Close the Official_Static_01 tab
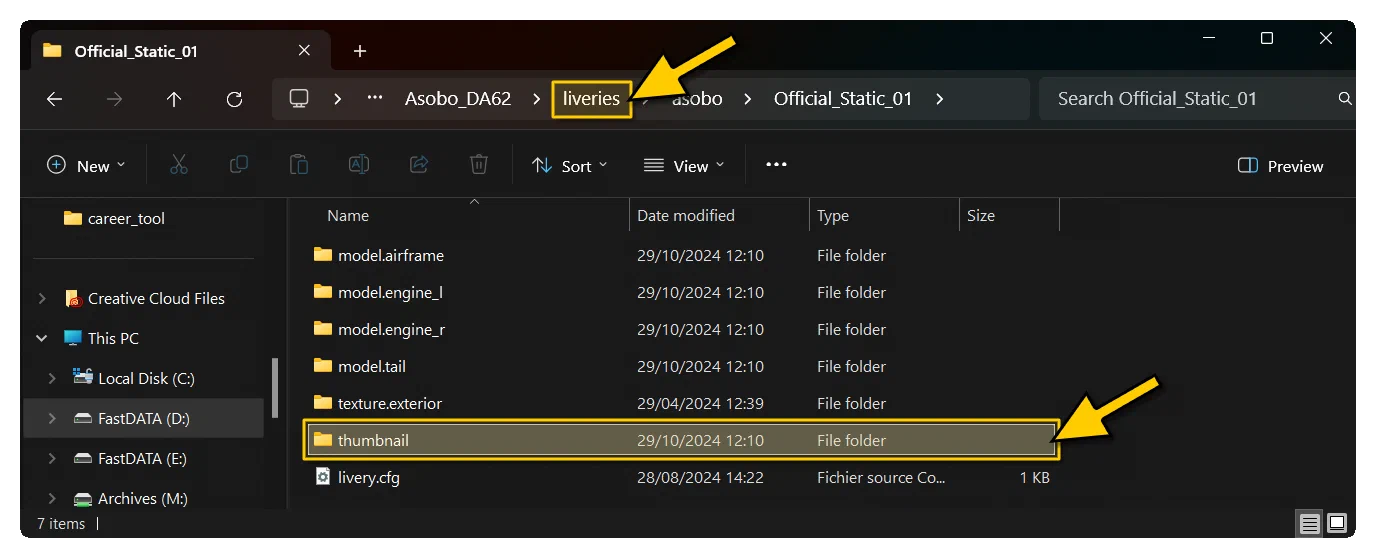The height and width of the screenshot is (558, 1376). click(x=305, y=50)
